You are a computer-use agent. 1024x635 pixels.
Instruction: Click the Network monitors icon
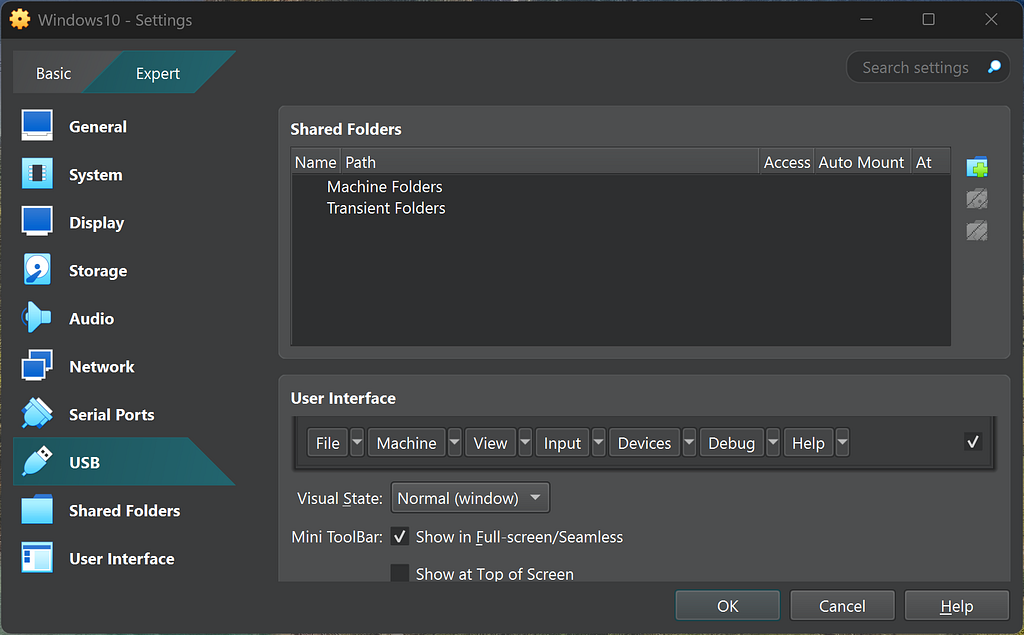pos(37,366)
